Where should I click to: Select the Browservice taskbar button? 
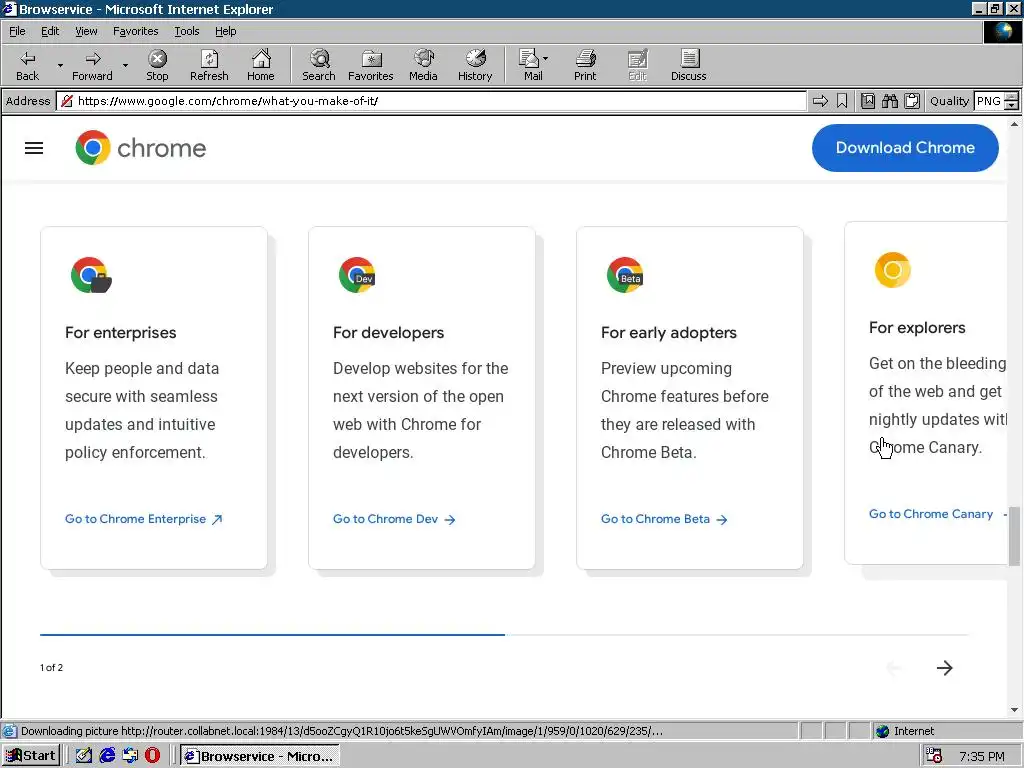pos(259,756)
